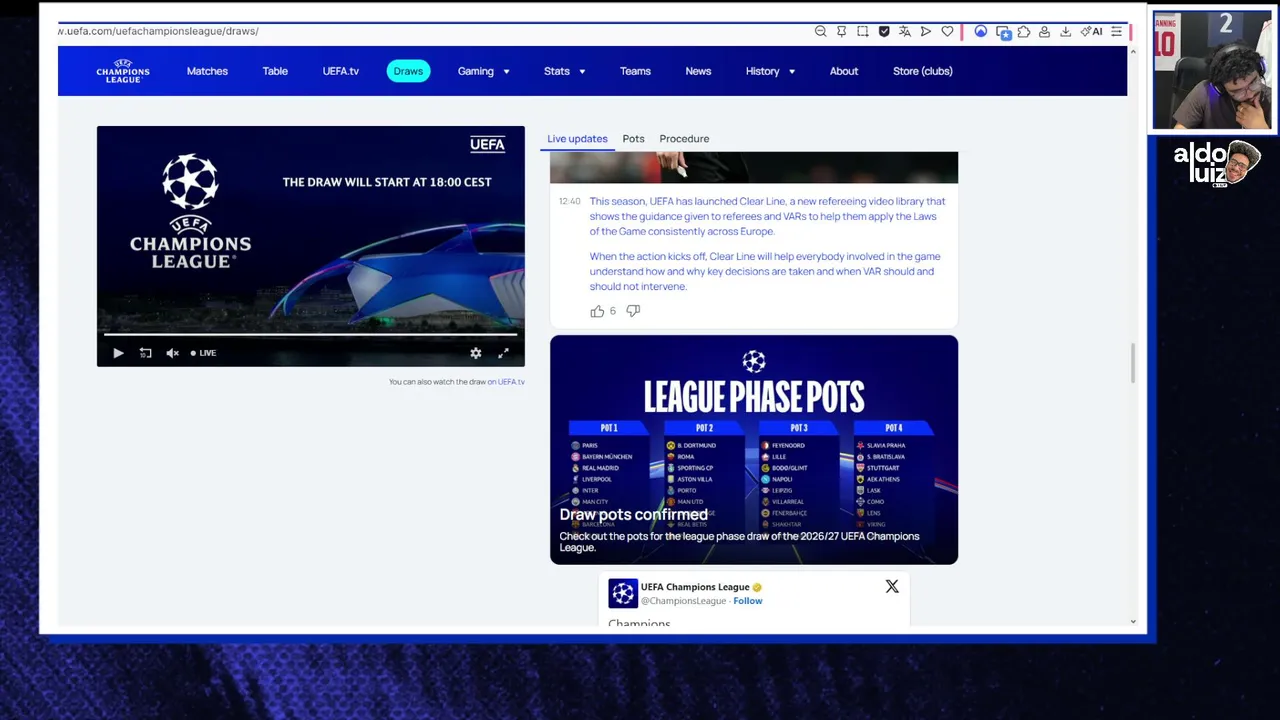Play the draw video stream

(118, 353)
